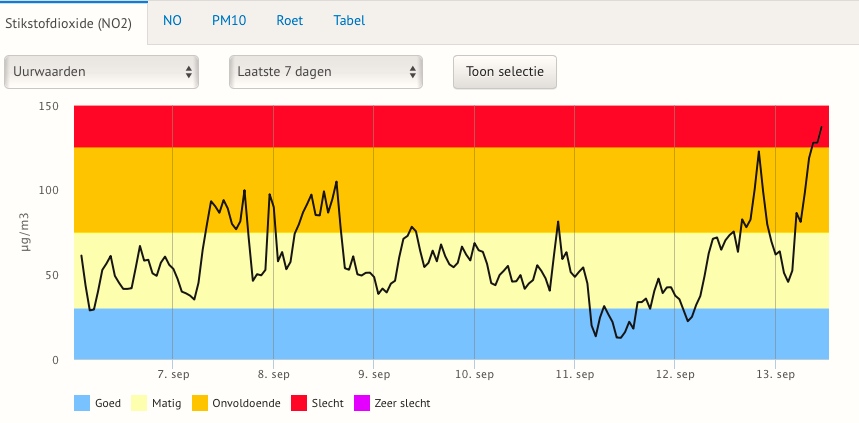Screen dimensions: 859x423
Task: Click the 13. sep axis label
Action: (x=775, y=375)
